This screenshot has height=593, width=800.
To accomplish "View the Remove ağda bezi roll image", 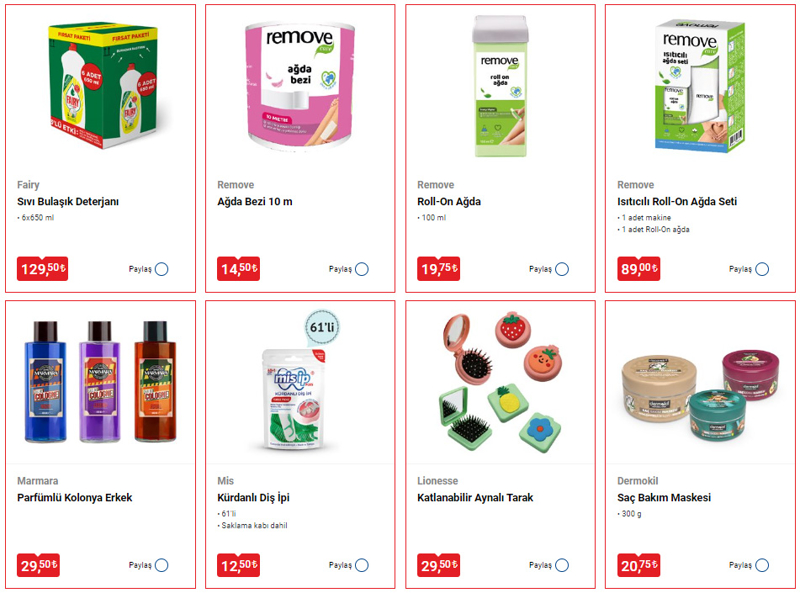I will pos(300,84).
